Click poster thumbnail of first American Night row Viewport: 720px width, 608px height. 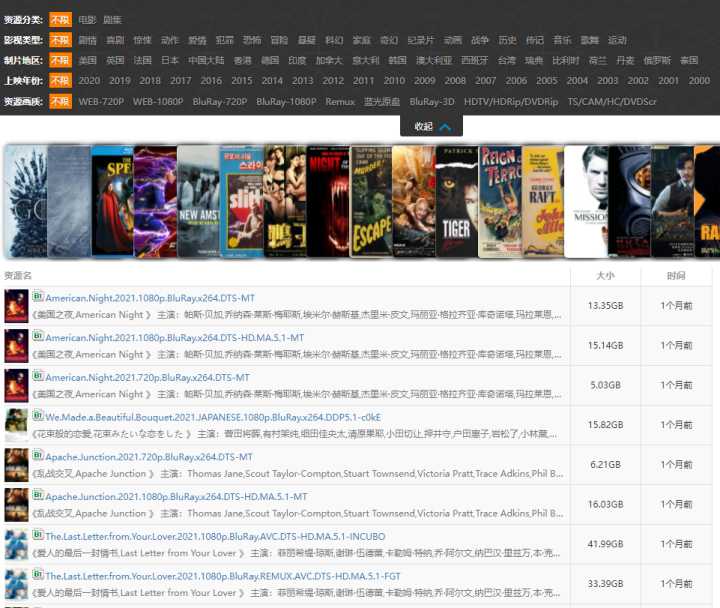click(x=17, y=306)
